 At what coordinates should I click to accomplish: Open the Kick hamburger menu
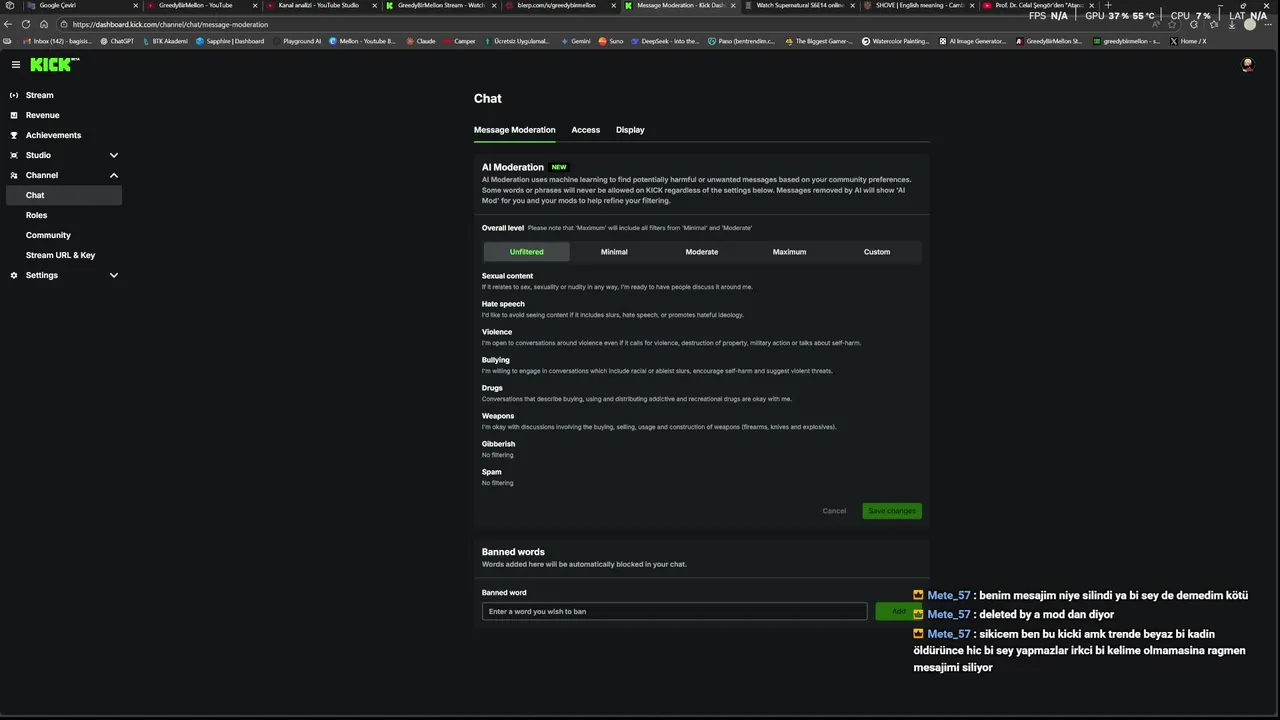click(x=16, y=64)
